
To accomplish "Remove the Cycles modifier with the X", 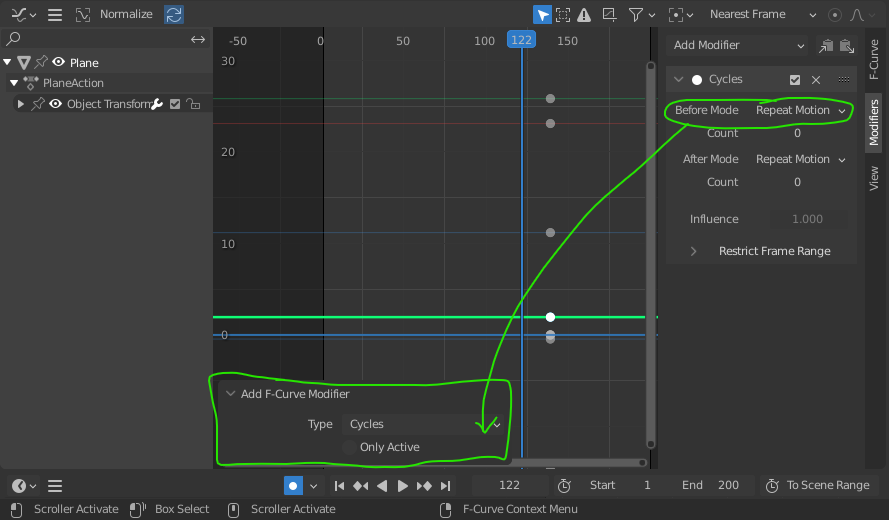I will pos(816,80).
